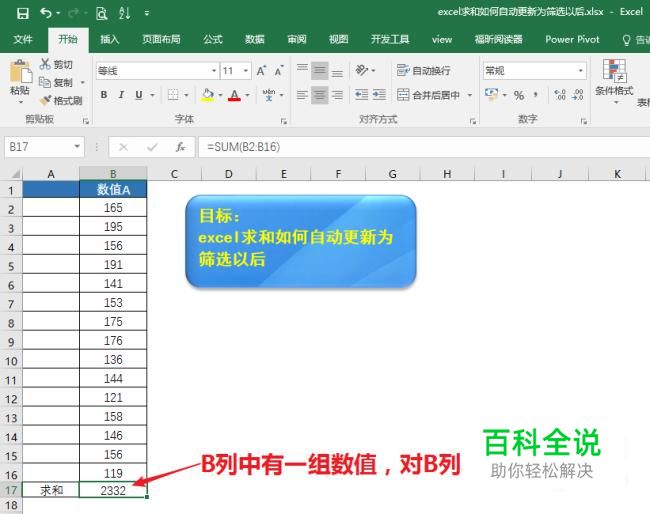Image resolution: width=650 pixels, height=514 pixels.
Task: Click the Cut scissors icon
Action: pos(45,64)
